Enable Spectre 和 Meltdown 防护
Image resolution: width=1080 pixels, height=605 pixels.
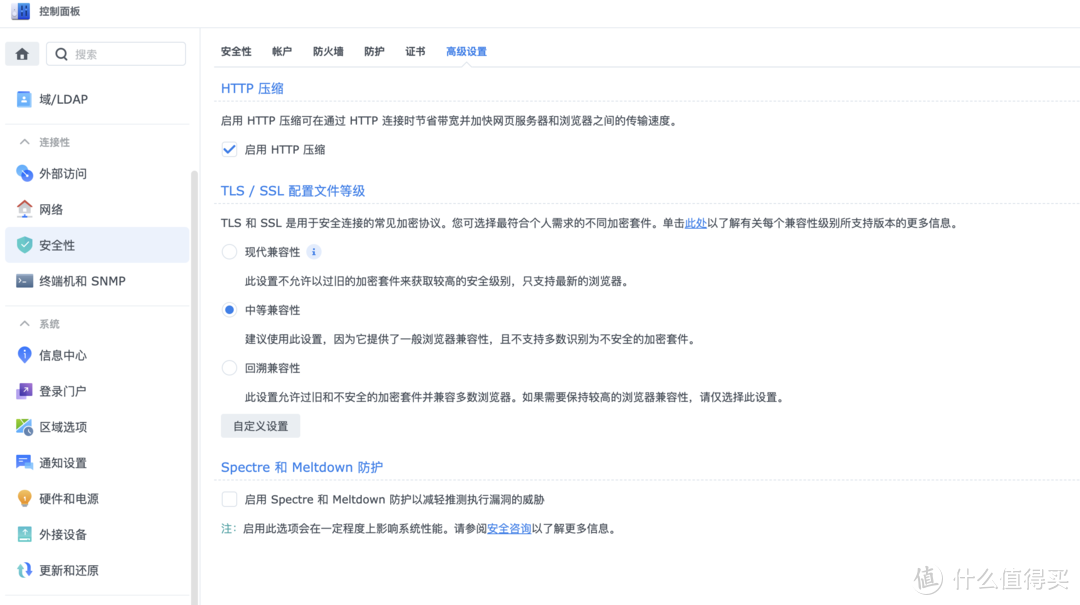pyautogui.click(x=228, y=499)
